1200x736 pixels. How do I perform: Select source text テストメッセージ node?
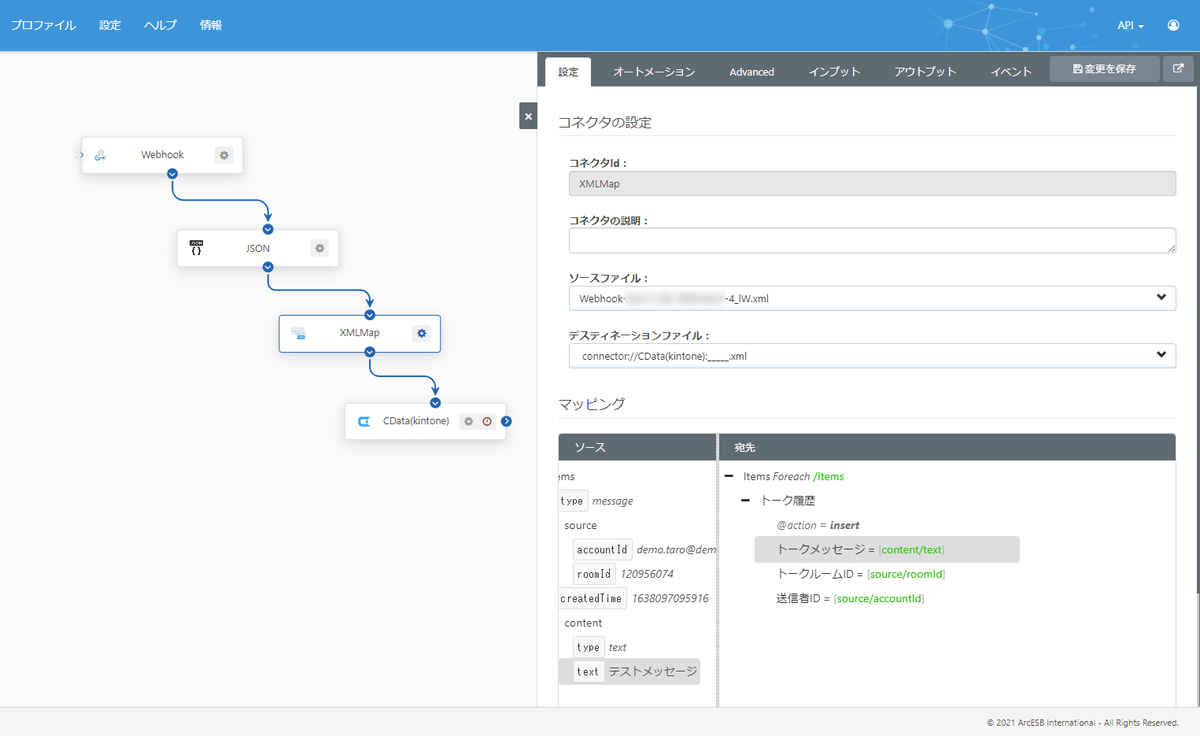[630, 671]
